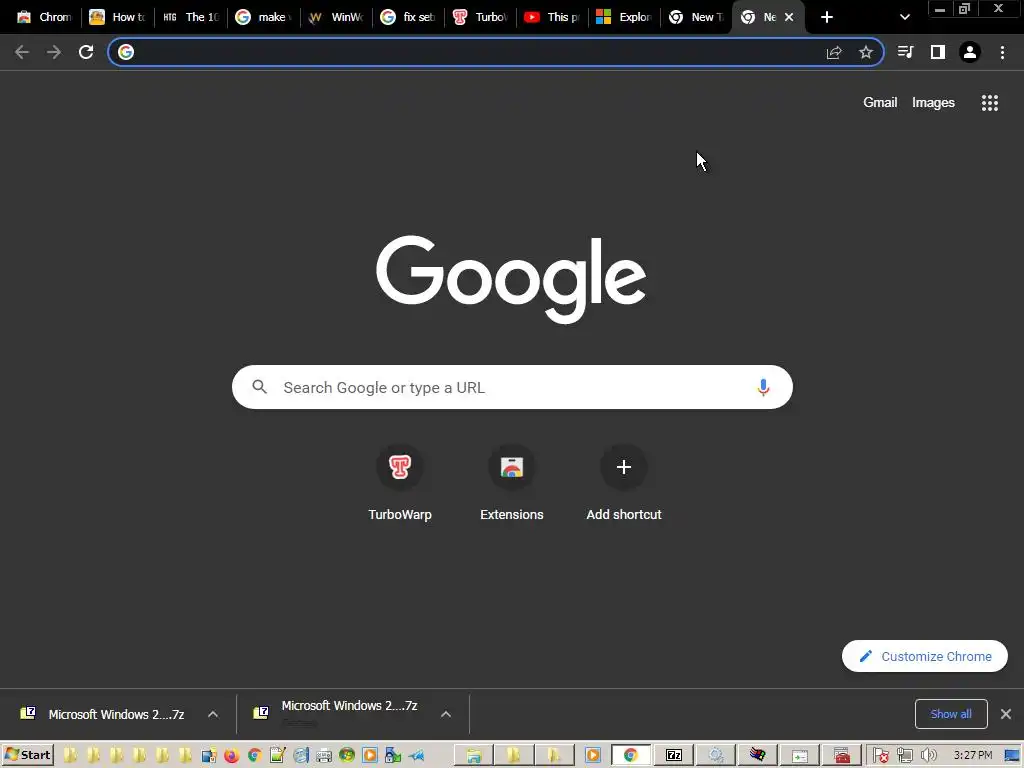Switch to the 'make' Google search tab
Image resolution: width=1024 pixels, height=768 pixels.
[x=263, y=17]
